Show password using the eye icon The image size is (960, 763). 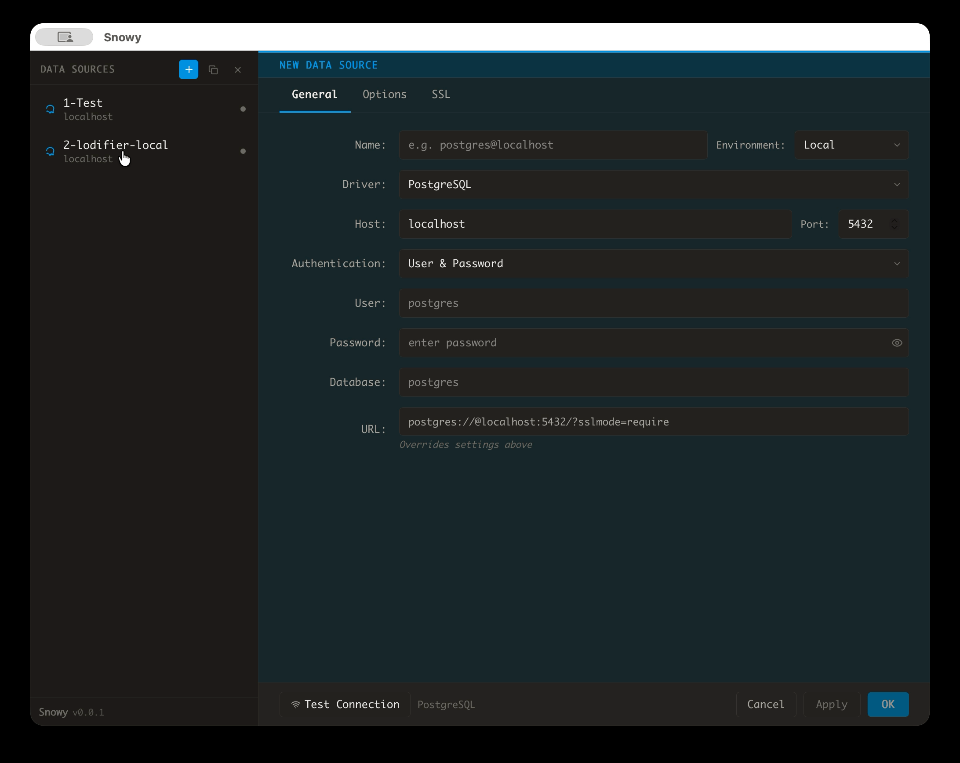pos(896,343)
